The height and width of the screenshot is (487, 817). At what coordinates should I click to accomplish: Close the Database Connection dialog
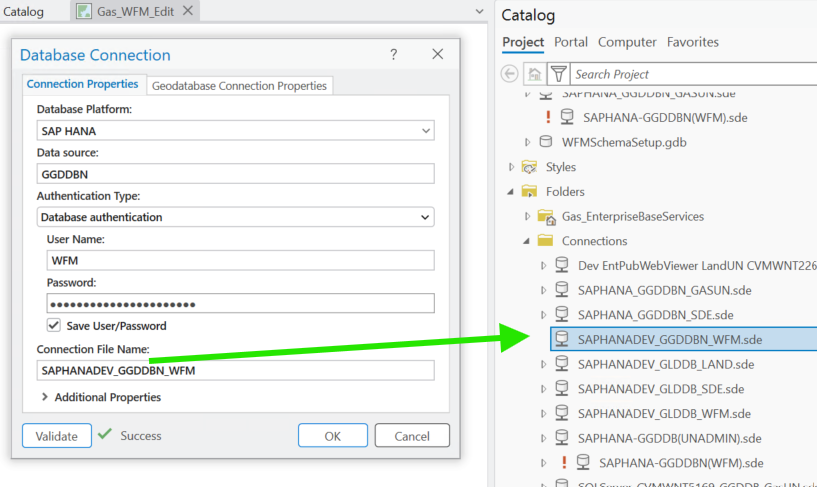pos(438,54)
